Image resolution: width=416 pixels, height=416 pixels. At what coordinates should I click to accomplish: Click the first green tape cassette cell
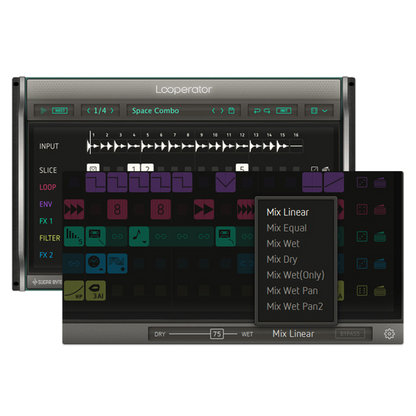coord(96,236)
